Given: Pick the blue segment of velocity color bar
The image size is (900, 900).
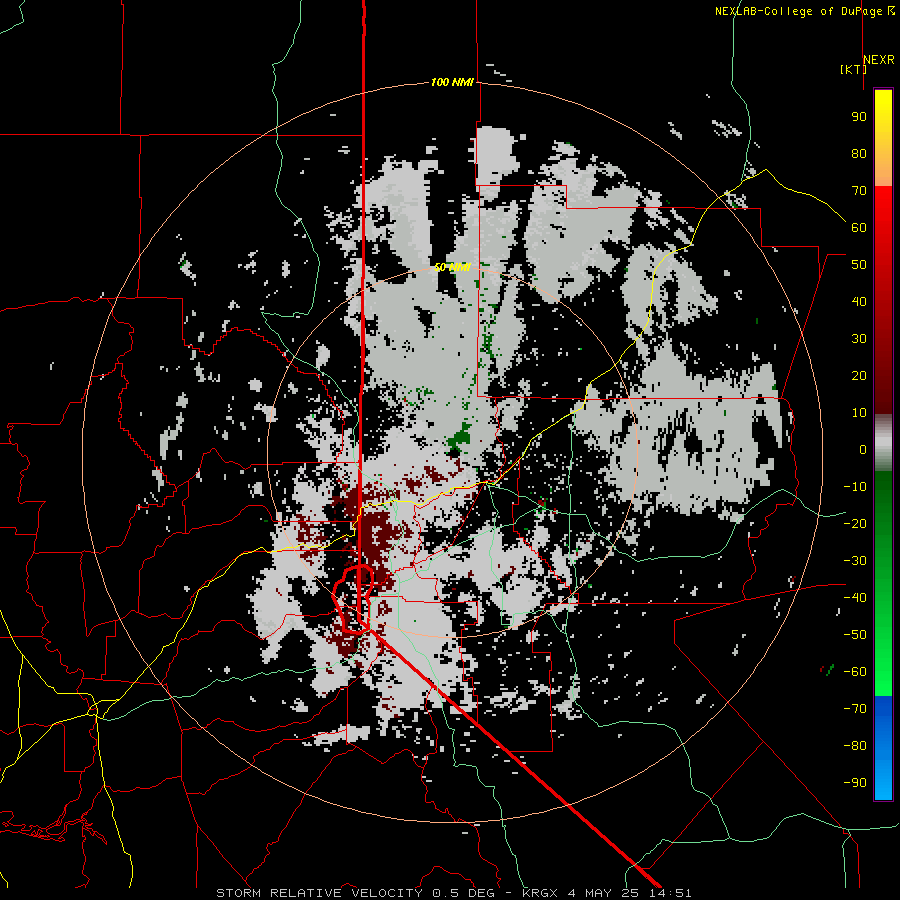Looking at the screenshot, I should tap(883, 748).
